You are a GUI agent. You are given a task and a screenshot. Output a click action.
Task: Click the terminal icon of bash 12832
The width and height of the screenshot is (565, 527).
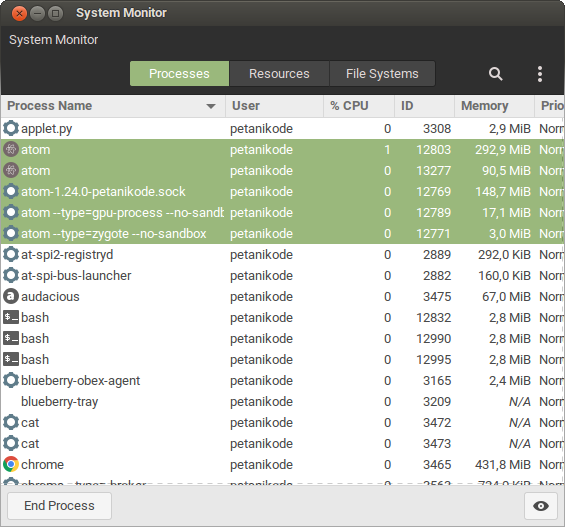click(x=11, y=317)
